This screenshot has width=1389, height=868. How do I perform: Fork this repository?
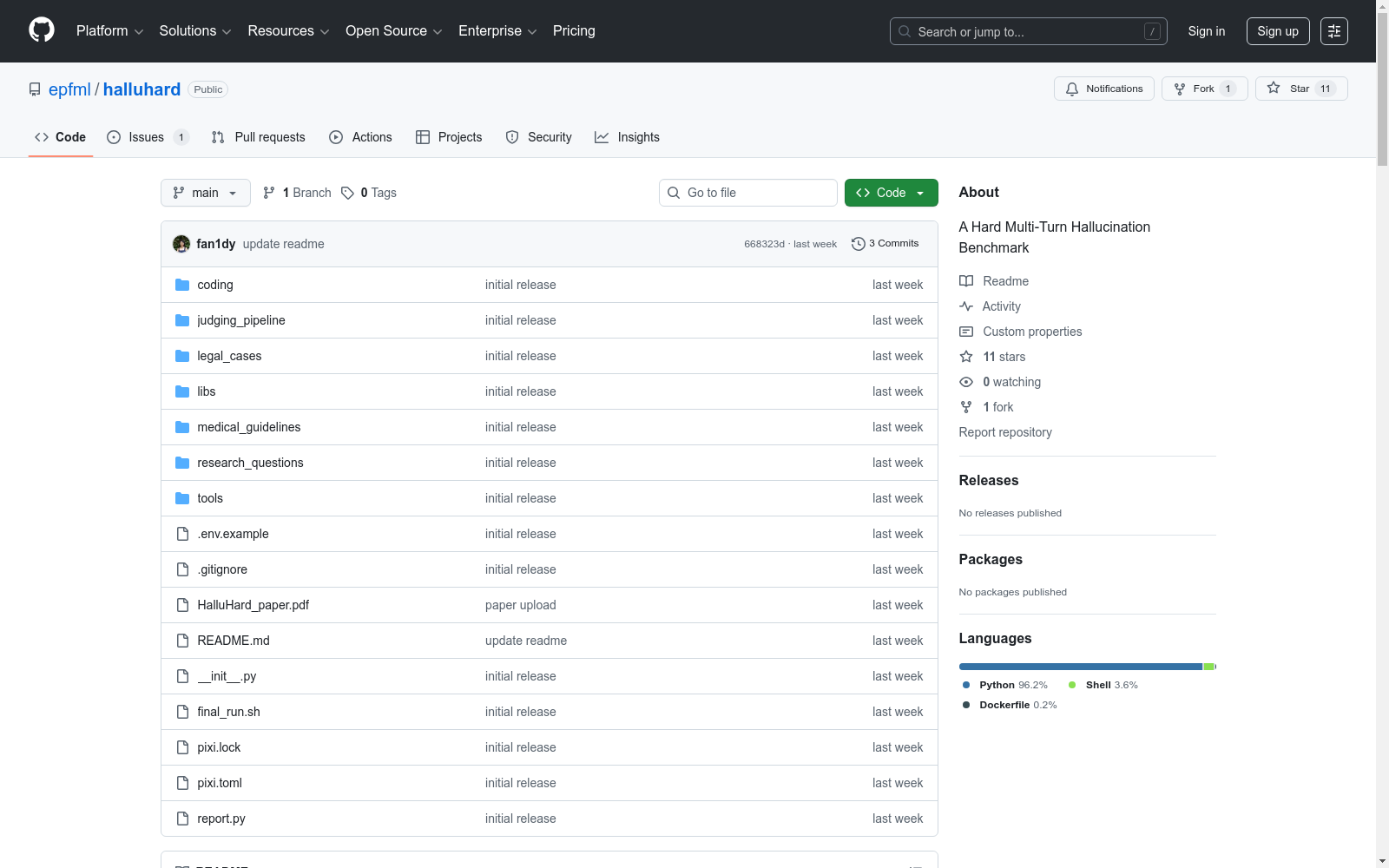(1205, 89)
